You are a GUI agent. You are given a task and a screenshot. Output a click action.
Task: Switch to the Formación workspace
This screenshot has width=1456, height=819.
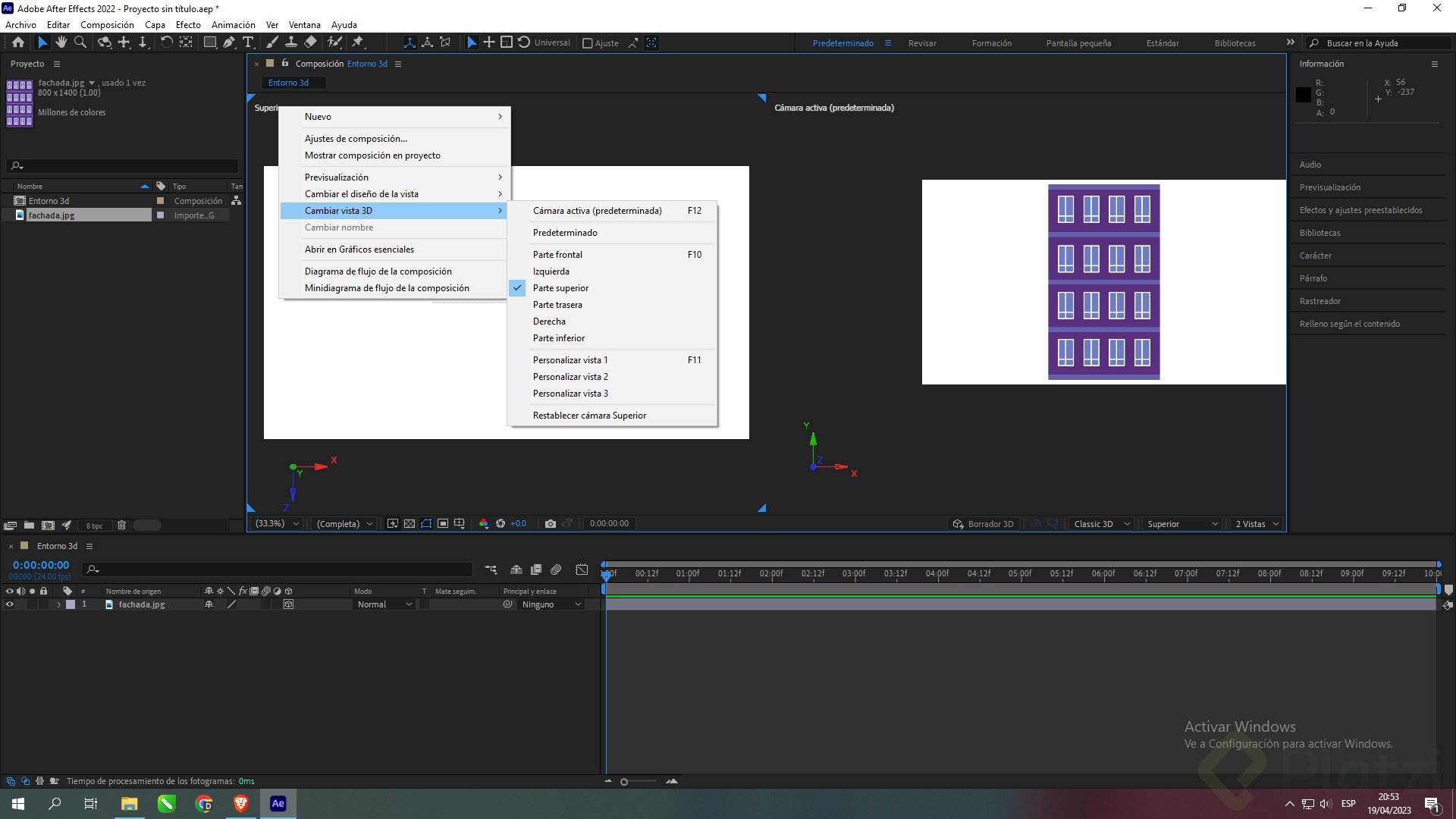pyautogui.click(x=992, y=43)
